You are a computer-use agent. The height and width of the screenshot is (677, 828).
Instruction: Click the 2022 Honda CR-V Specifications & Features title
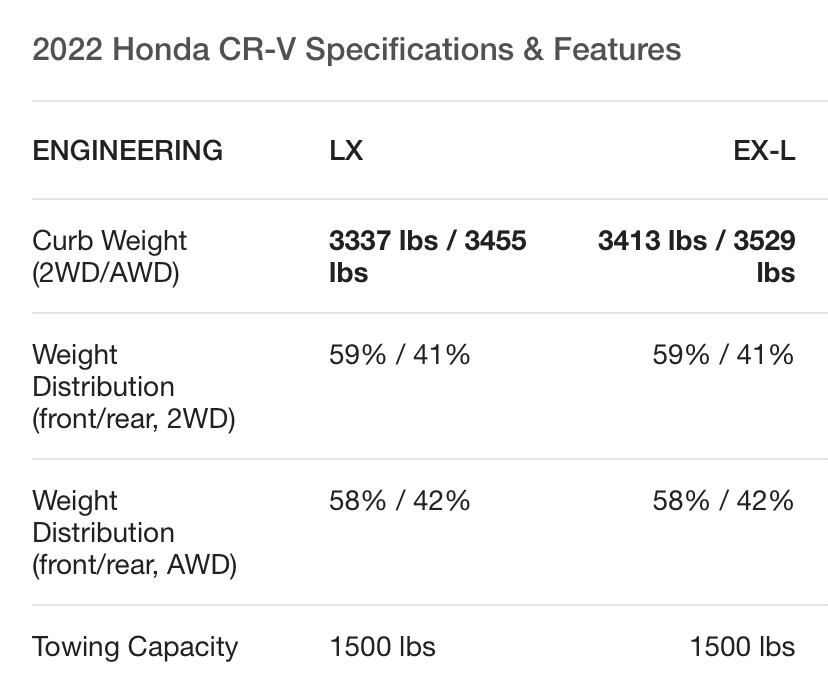click(357, 50)
